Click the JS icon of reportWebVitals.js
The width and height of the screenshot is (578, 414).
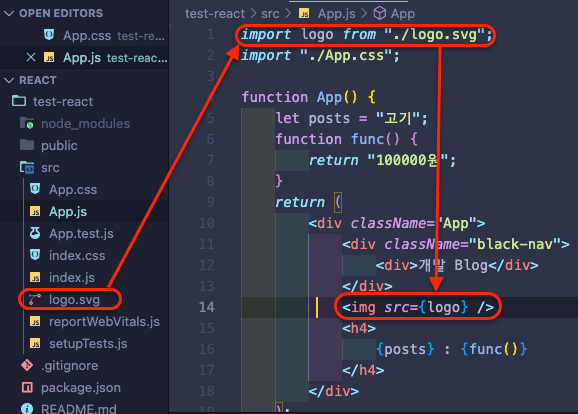click(35, 321)
